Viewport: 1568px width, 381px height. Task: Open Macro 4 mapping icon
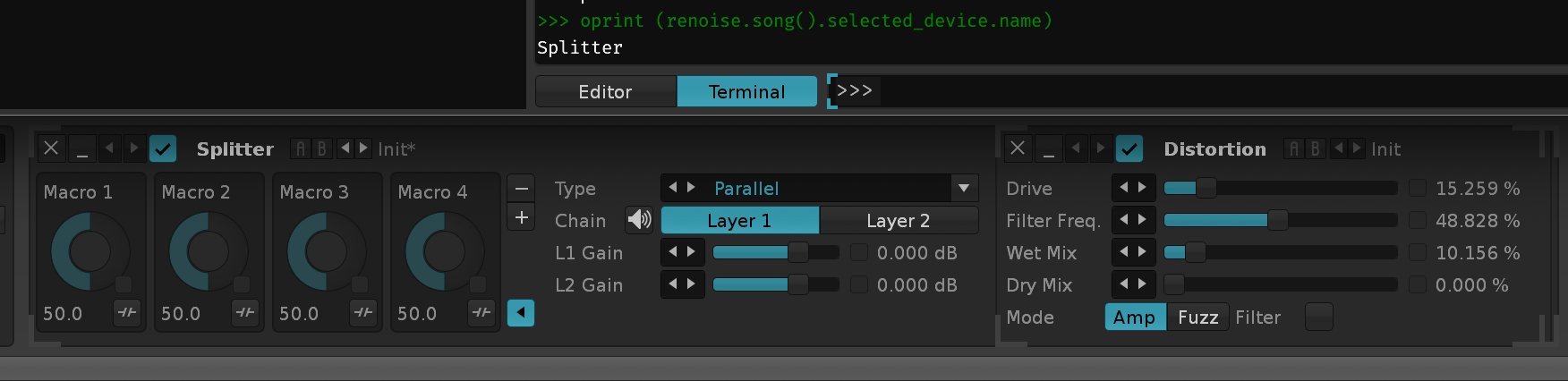pyautogui.click(x=481, y=312)
